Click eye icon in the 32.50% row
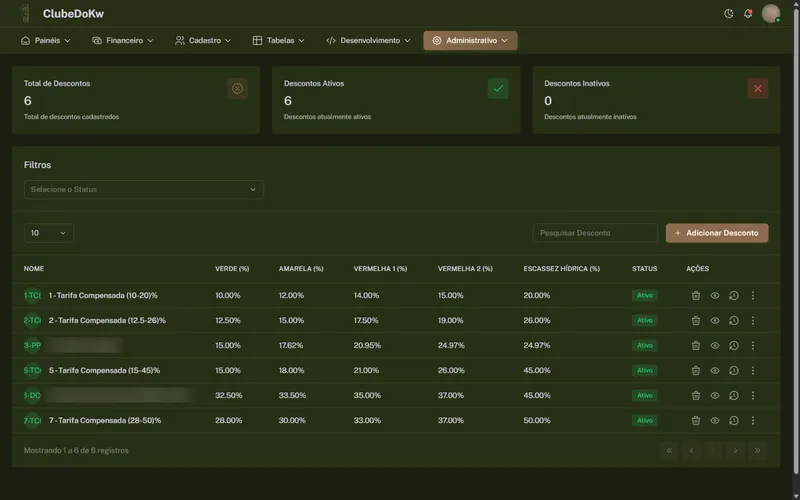800x500 pixels. [x=715, y=395]
